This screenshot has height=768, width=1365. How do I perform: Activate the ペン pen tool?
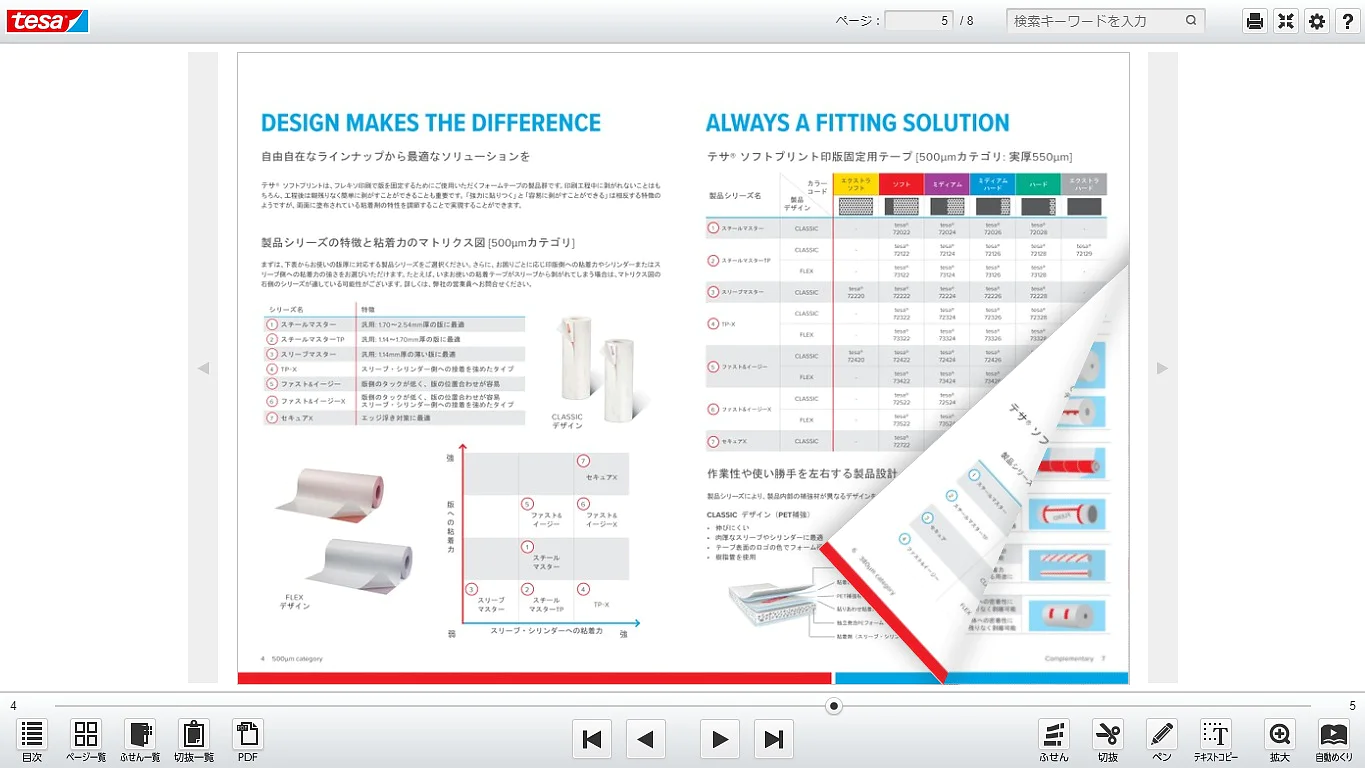pos(1162,740)
